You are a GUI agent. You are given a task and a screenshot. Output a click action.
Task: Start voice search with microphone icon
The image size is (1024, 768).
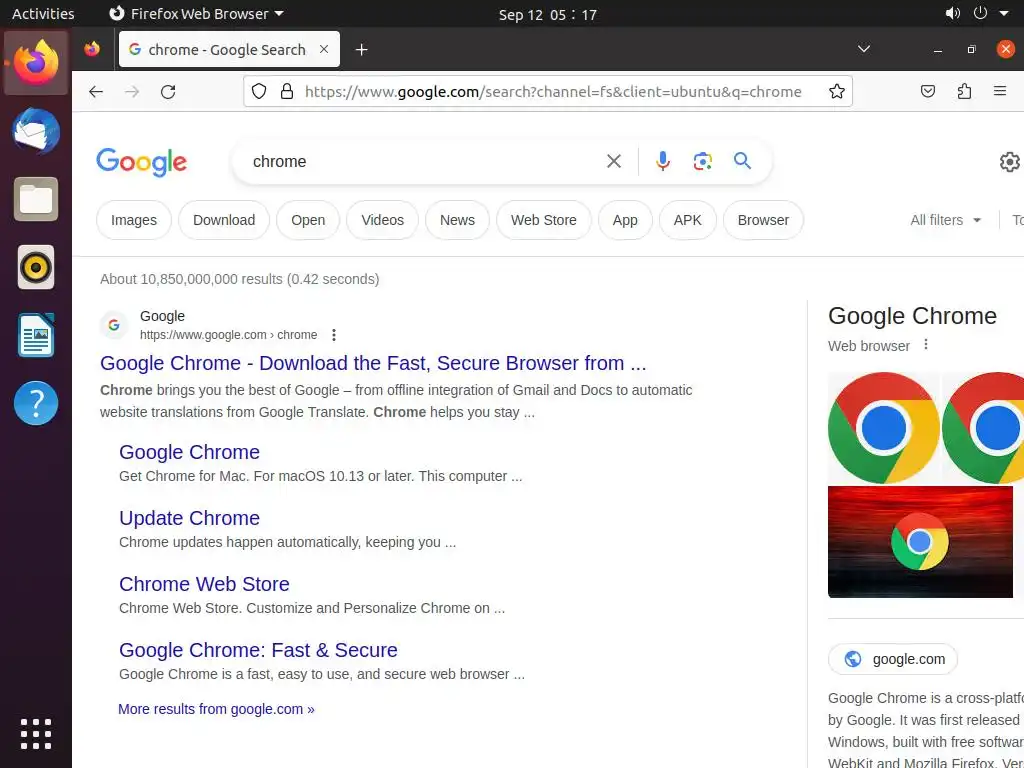[x=663, y=161]
